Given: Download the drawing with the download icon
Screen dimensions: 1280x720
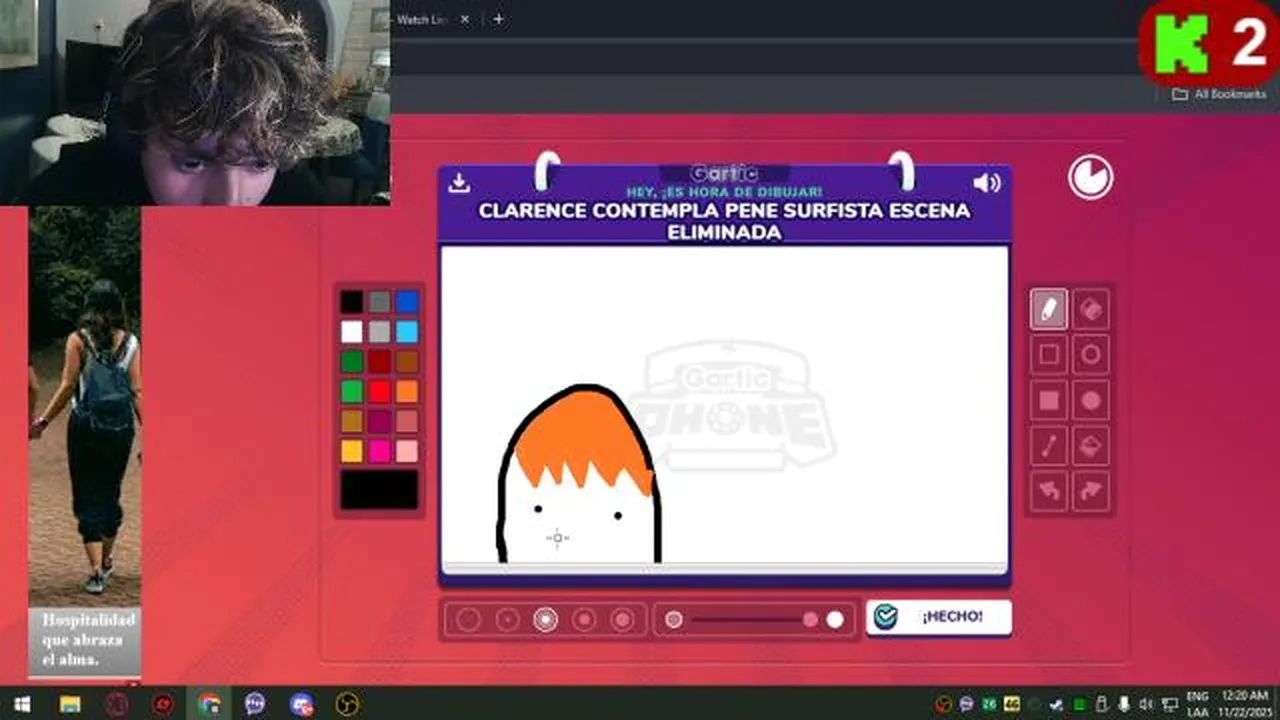Looking at the screenshot, I should [x=459, y=182].
